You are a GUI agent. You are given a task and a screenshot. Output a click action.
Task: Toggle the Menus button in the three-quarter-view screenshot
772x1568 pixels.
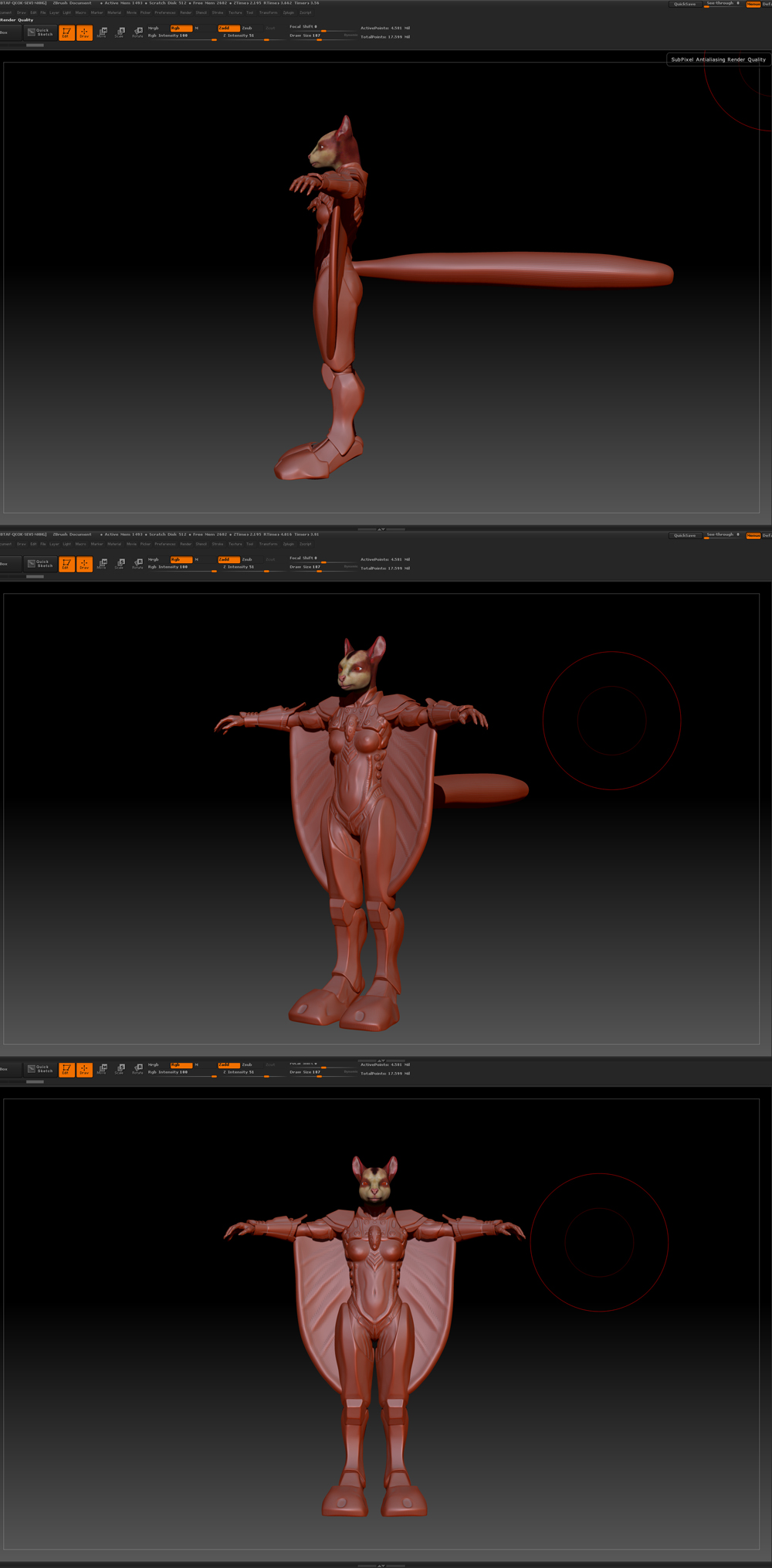[x=753, y=535]
